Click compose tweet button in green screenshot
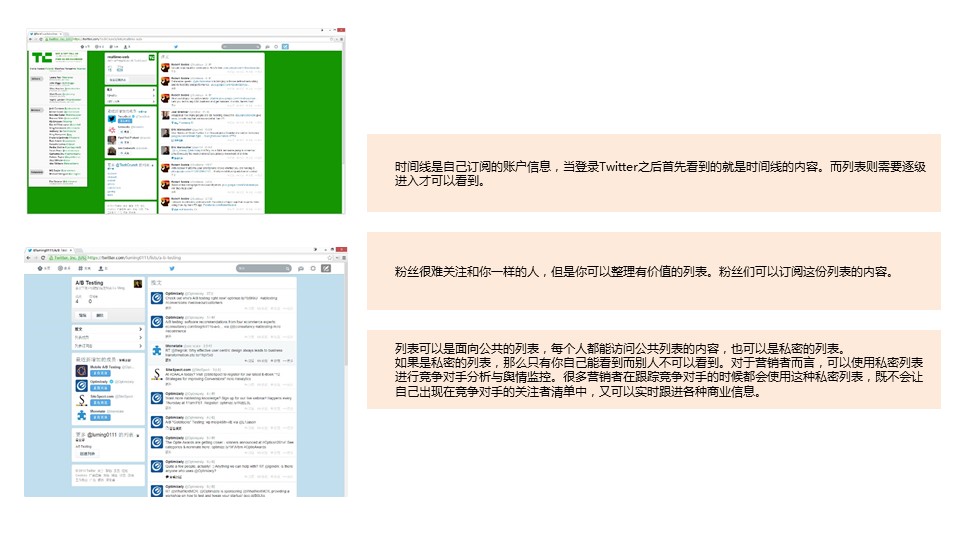 tap(285, 47)
